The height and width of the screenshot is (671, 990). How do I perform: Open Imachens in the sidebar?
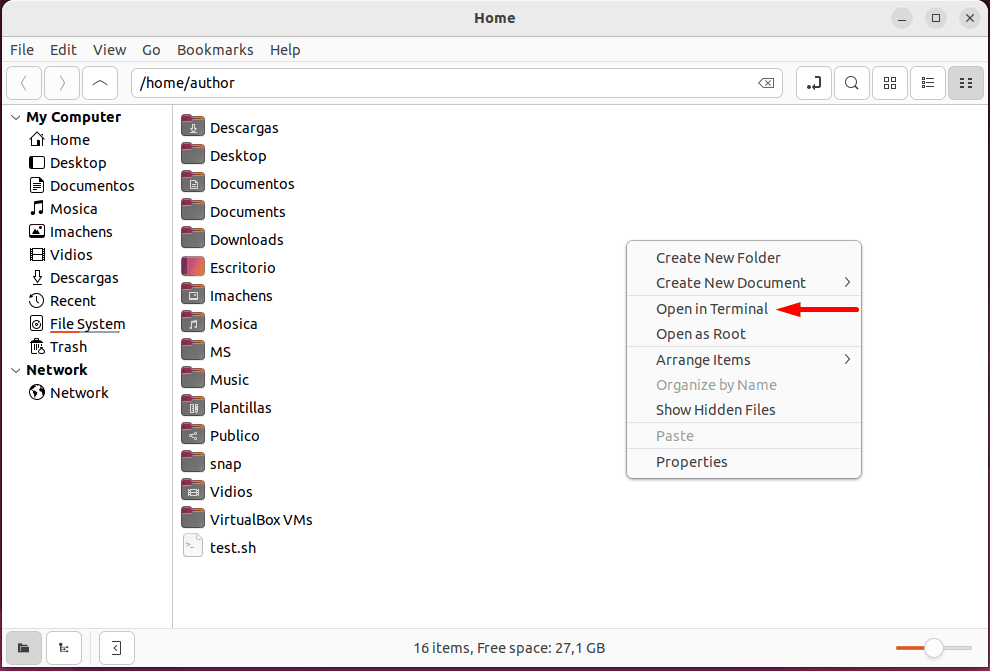pyautogui.click(x=70, y=232)
